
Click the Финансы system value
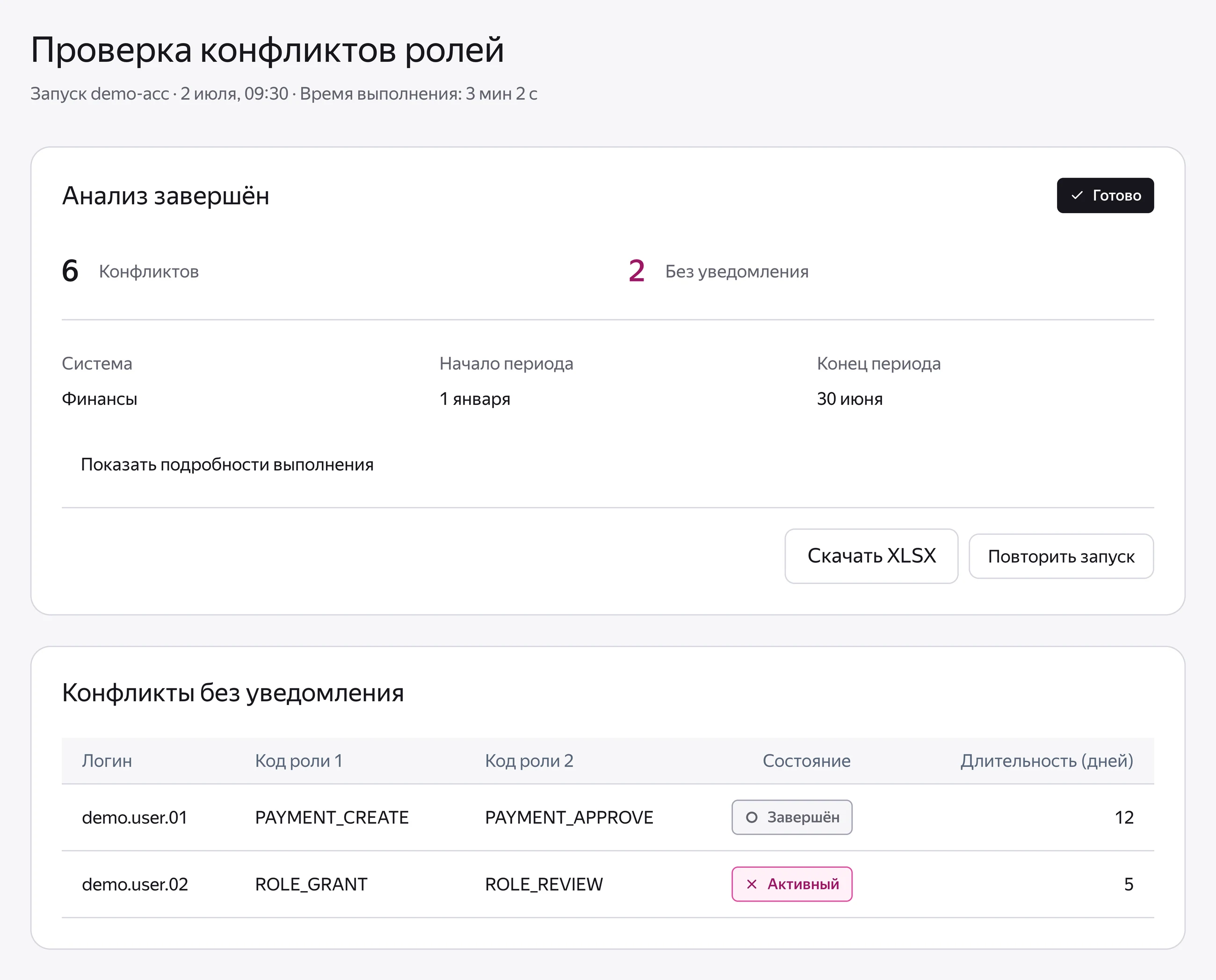(x=99, y=399)
